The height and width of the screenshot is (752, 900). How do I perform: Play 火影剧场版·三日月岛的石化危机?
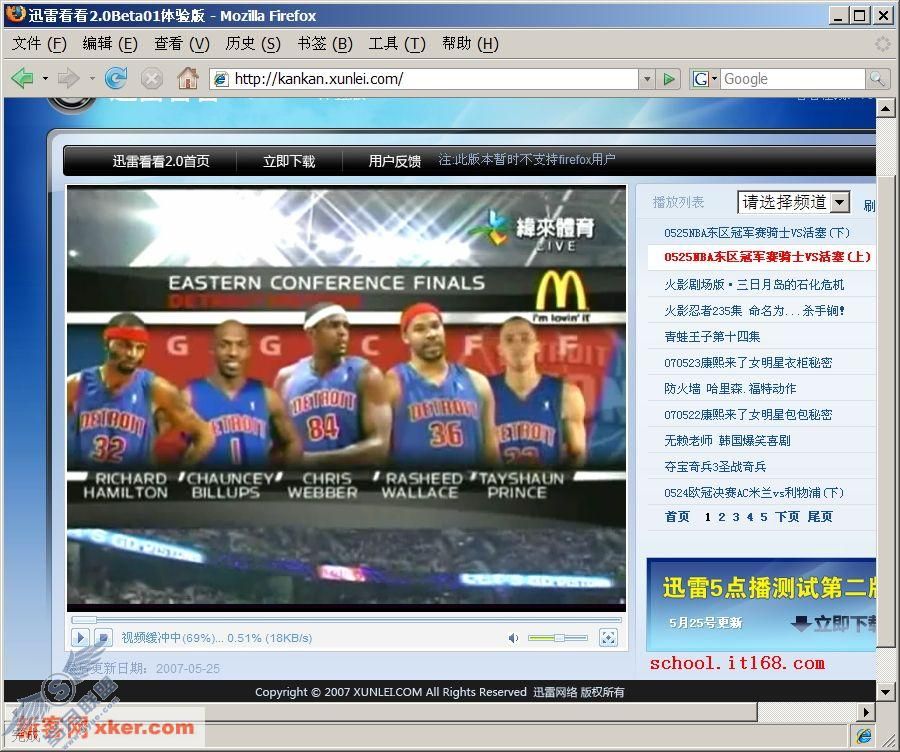(x=754, y=285)
